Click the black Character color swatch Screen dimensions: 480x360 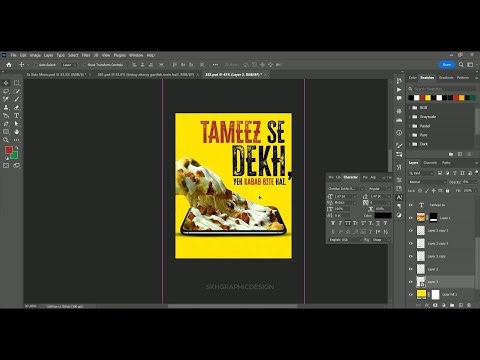point(383,216)
